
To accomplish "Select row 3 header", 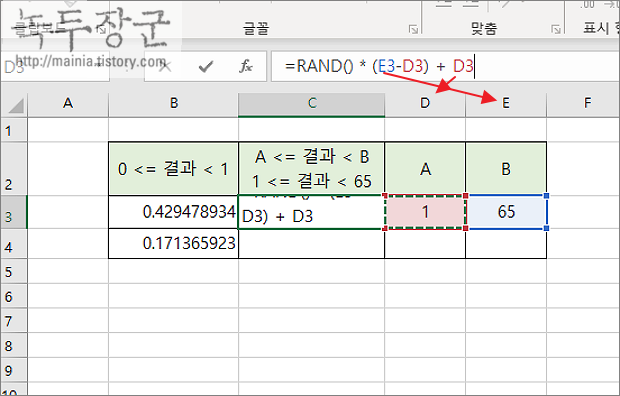I will click(x=13, y=212).
